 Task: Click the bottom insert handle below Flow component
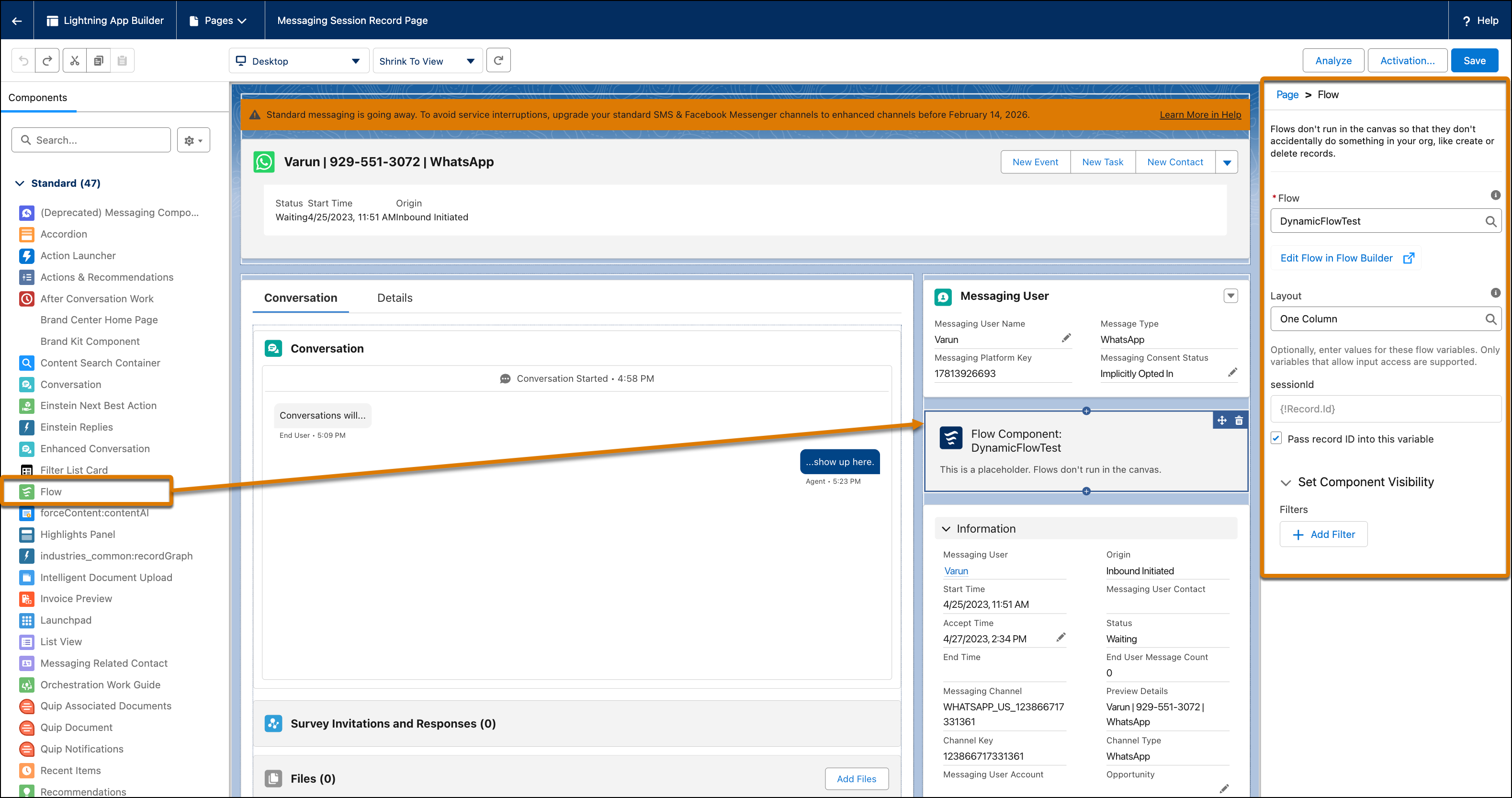(1086, 491)
